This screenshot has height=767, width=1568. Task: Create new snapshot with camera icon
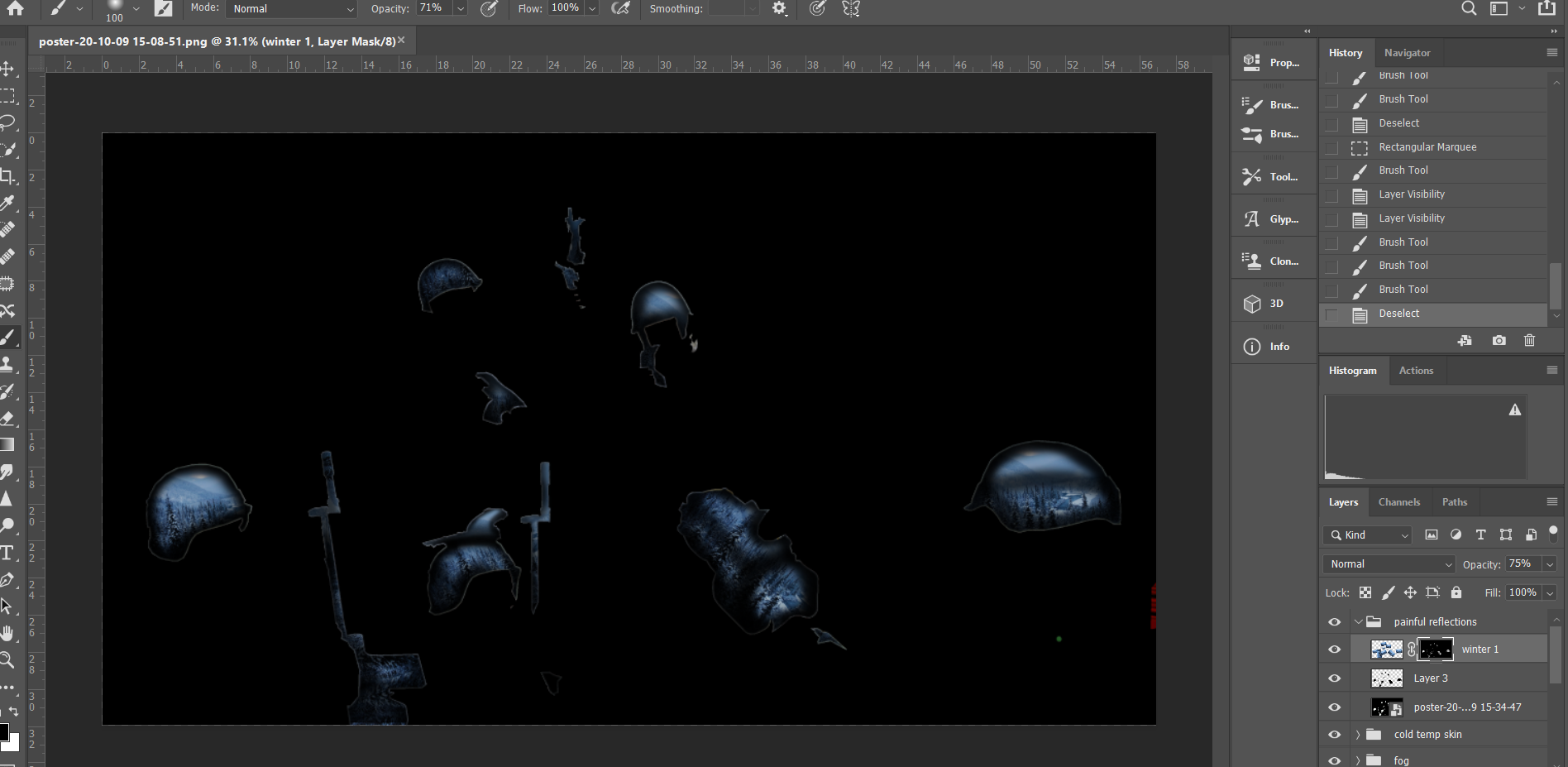point(1499,340)
